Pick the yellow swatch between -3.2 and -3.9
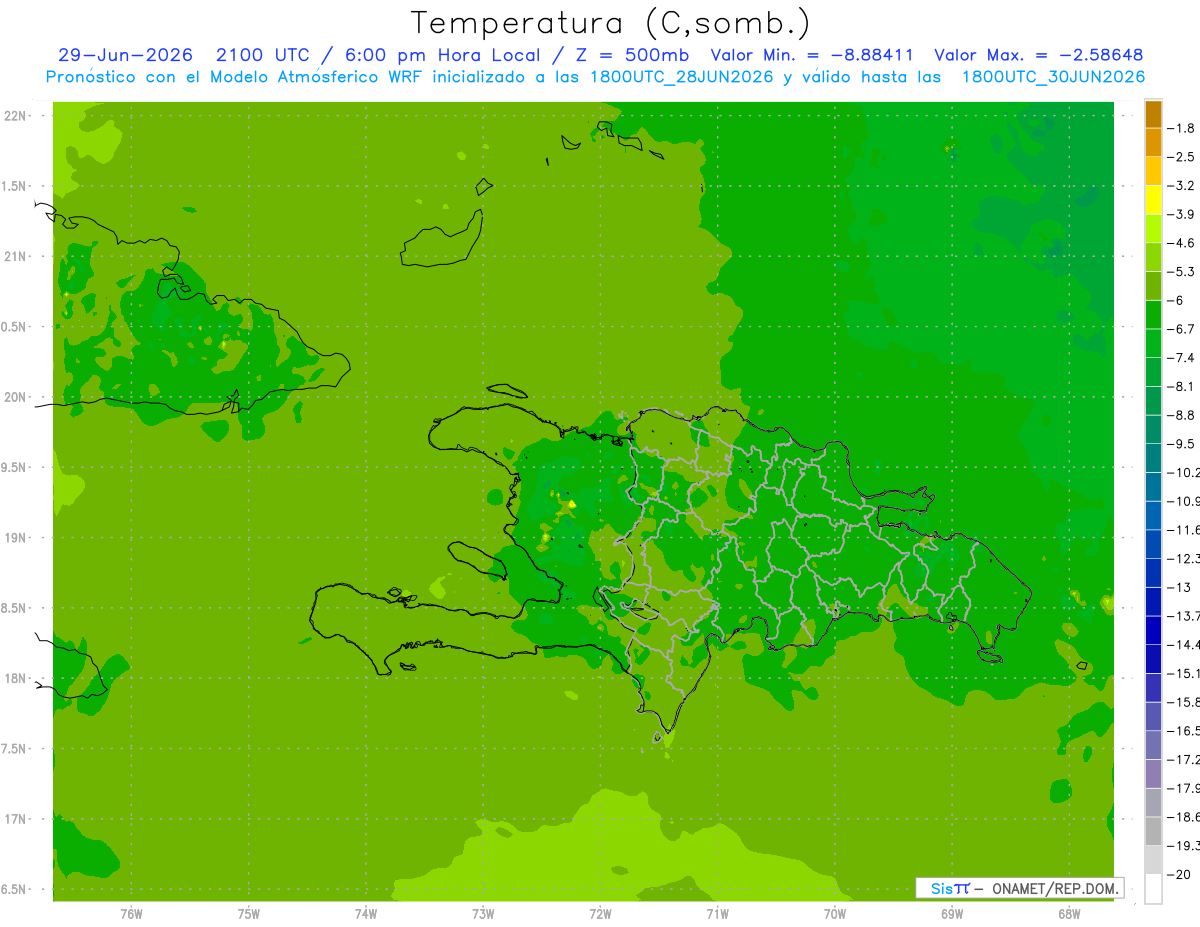 click(x=1153, y=199)
